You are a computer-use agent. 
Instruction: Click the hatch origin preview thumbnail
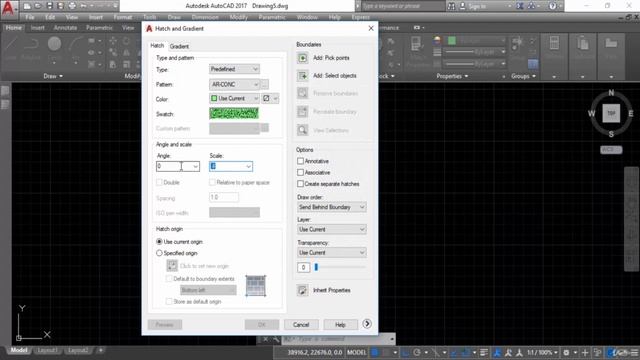[x=256, y=286]
